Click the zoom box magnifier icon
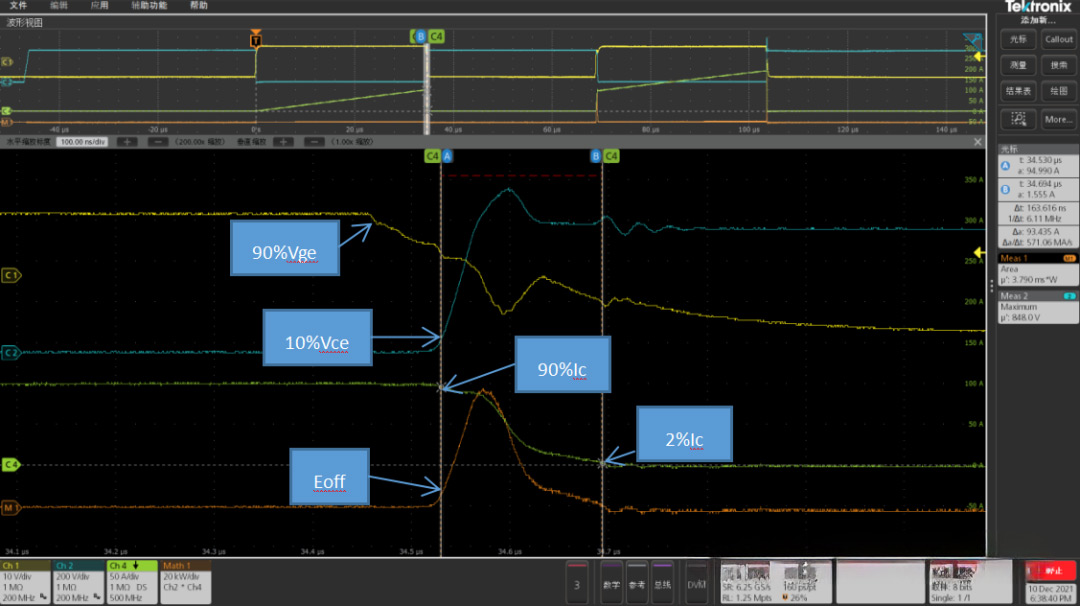The image size is (1080, 606). point(1018,119)
